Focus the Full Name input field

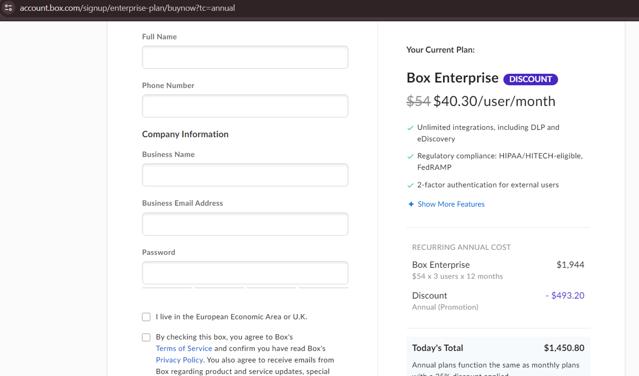[x=245, y=57]
